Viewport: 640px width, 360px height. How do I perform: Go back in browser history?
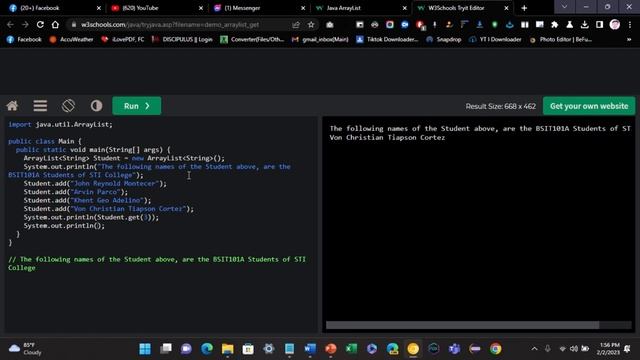coord(10,24)
